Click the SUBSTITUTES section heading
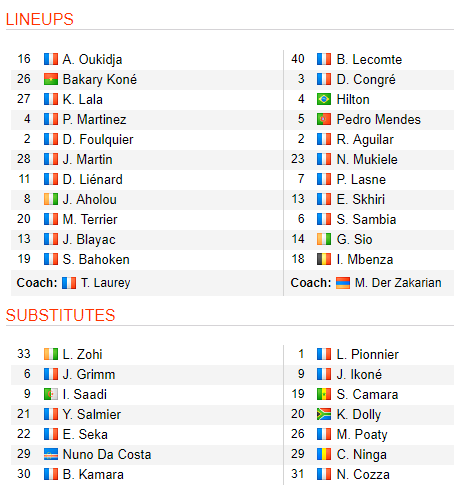 pos(60,315)
